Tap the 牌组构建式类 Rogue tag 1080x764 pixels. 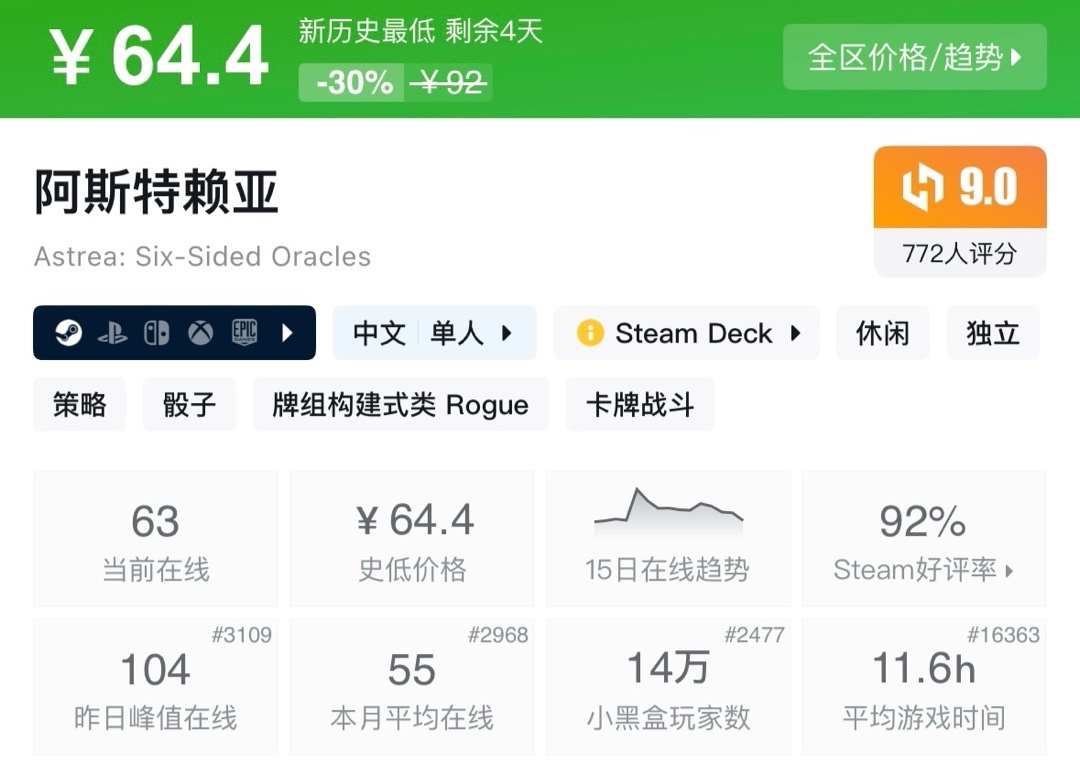(400, 404)
